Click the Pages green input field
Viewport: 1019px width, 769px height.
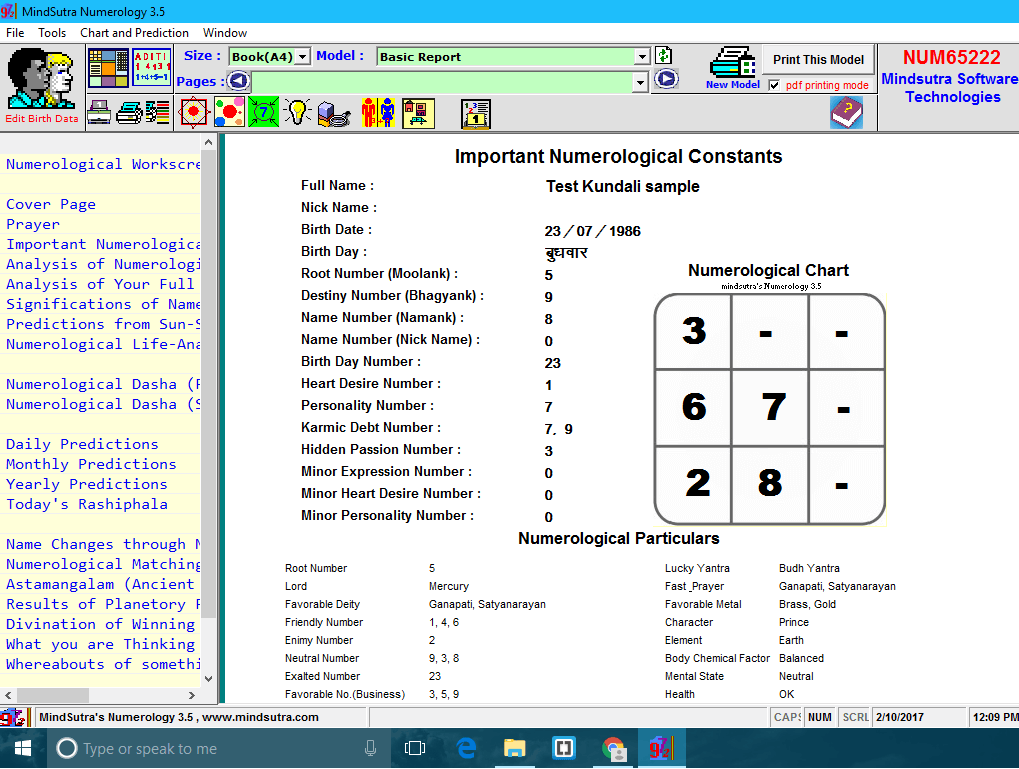[x=441, y=82]
